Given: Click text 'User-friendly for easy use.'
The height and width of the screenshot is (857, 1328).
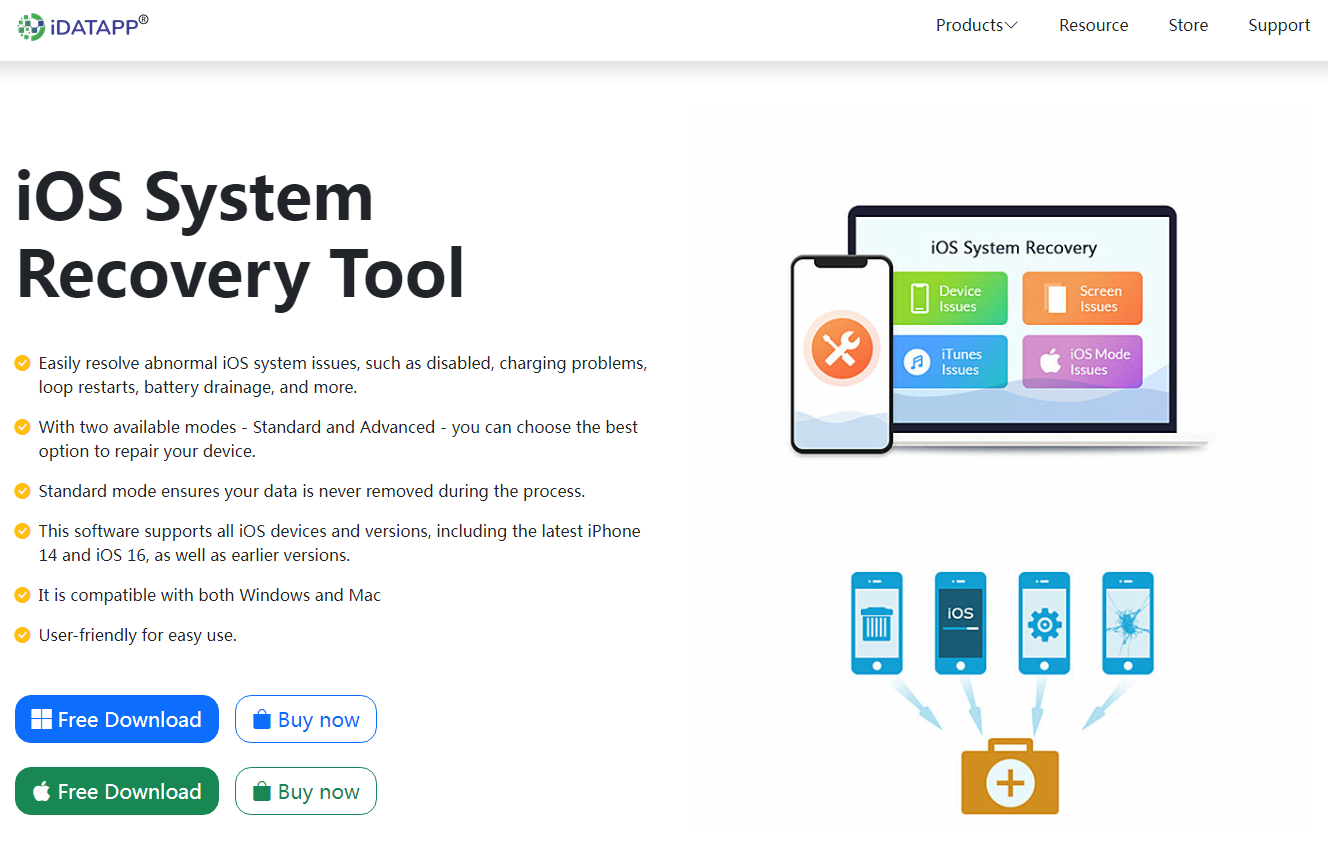Looking at the screenshot, I should [x=137, y=635].
